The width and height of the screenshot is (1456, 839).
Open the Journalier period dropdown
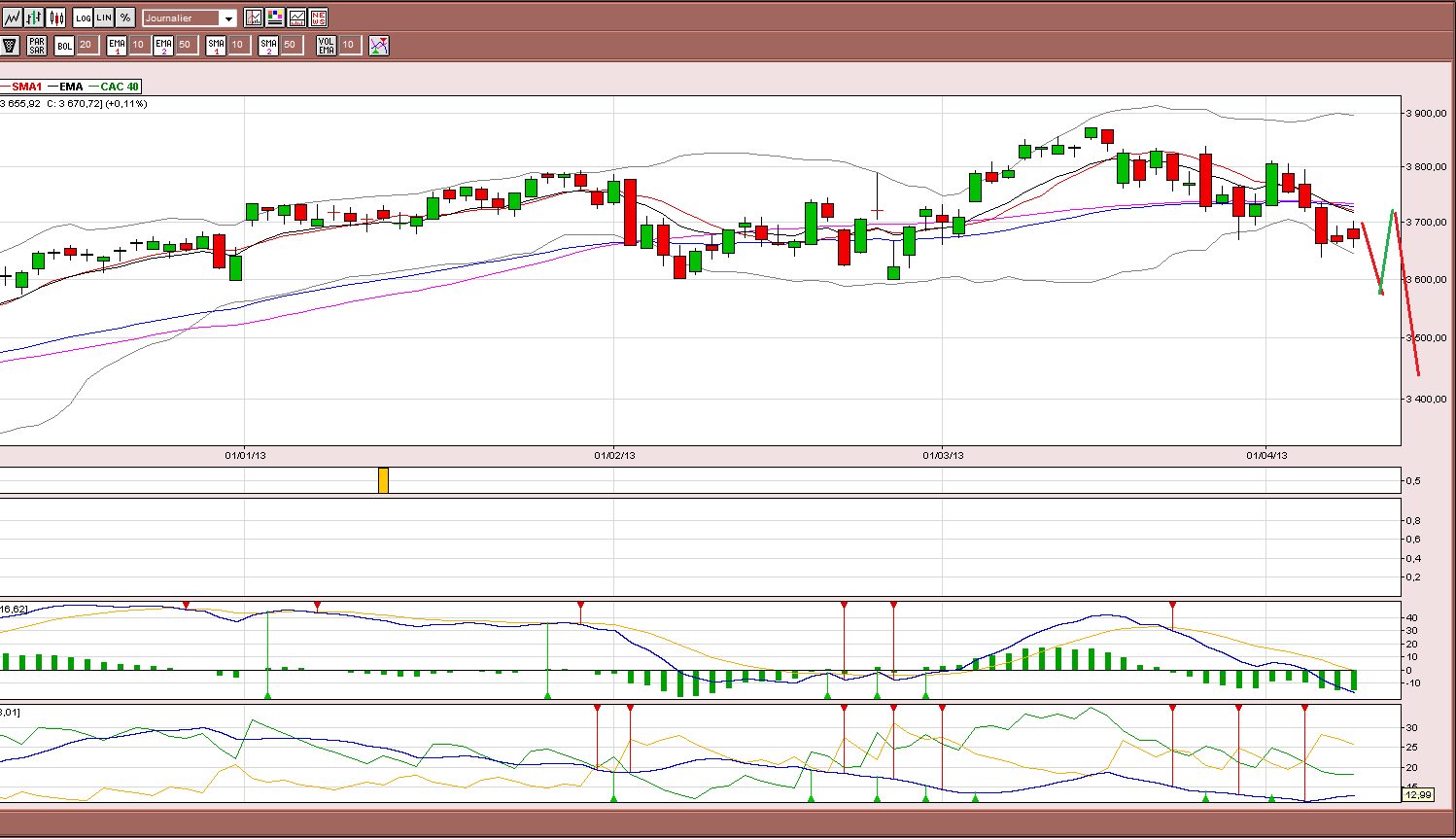coord(190,17)
